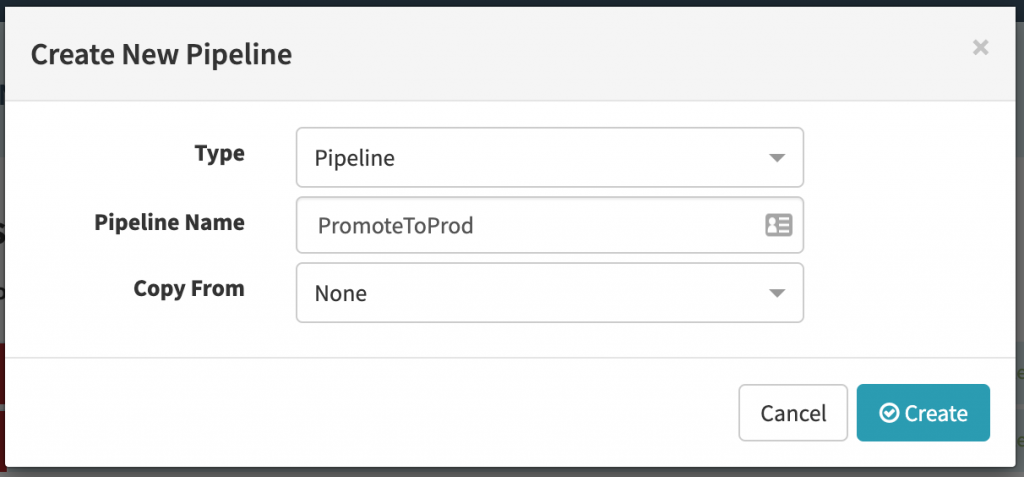Viewport: 1024px width, 477px height.
Task: Click the Copy From label
Action: [189, 289]
